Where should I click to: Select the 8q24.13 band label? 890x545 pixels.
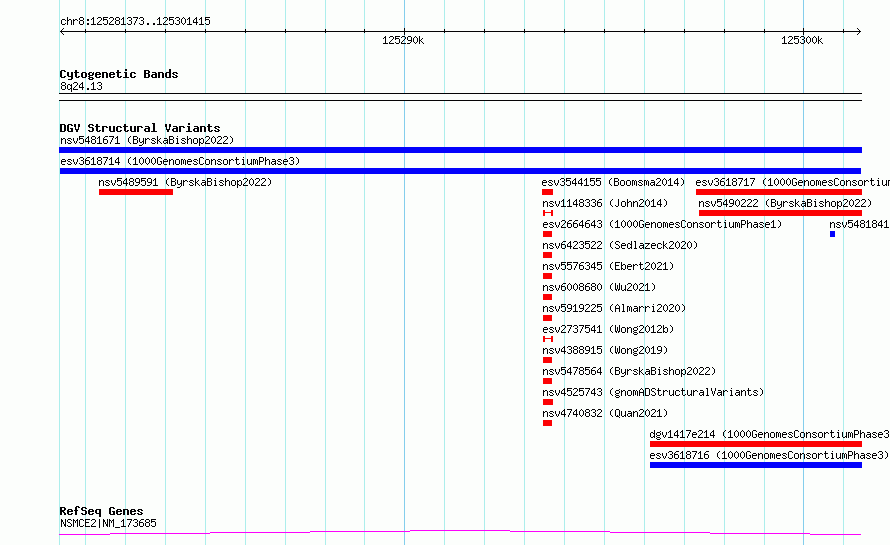[x=81, y=86]
